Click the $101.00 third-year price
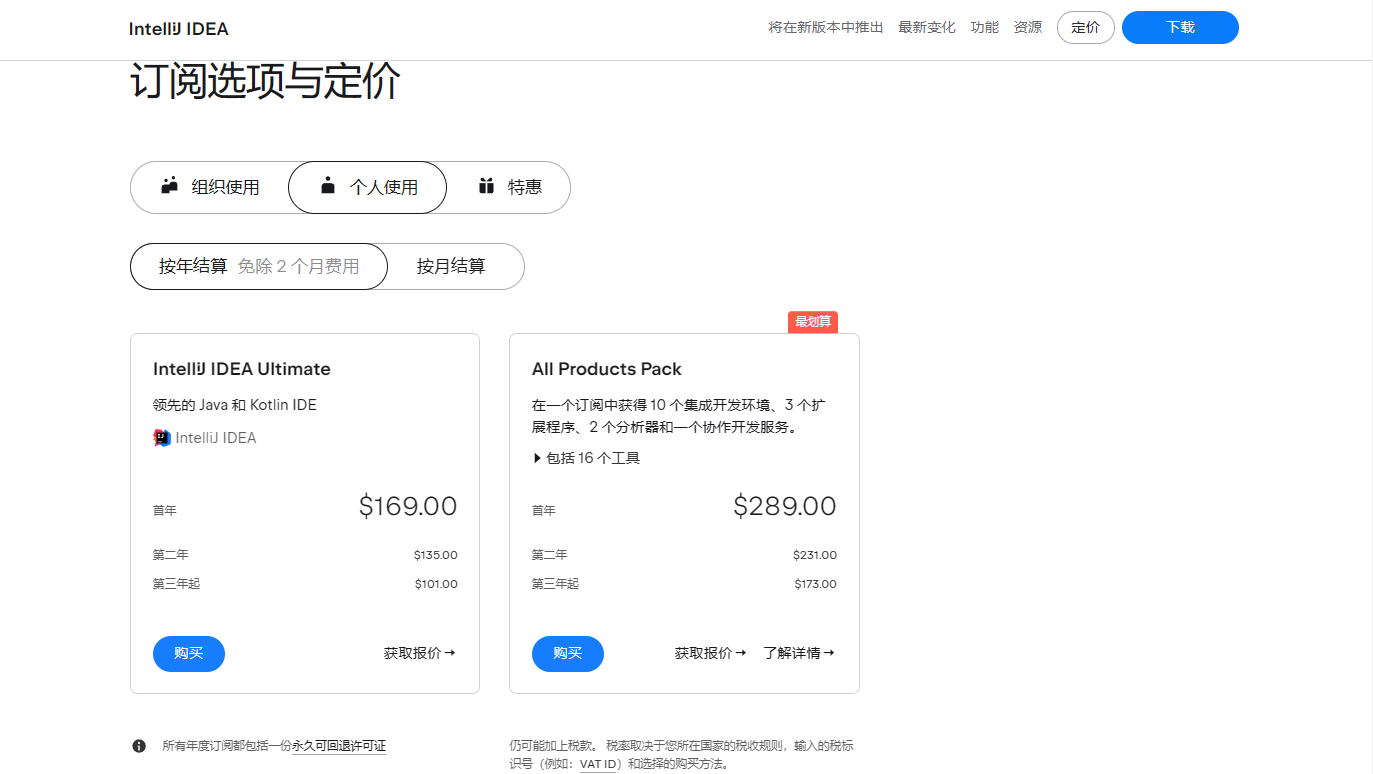Viewport: 1373px width, 774px height. coord(436,584)
